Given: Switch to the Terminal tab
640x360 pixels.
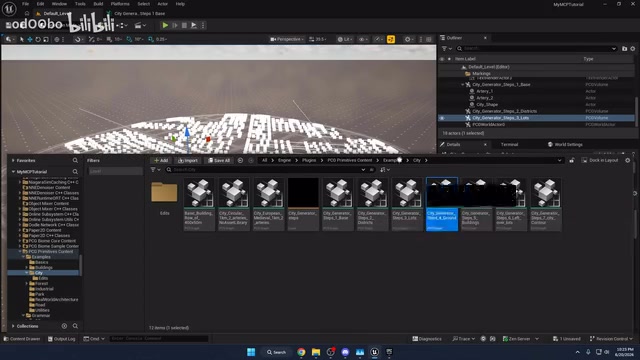Looking at the screenshot, I should 509,144.
